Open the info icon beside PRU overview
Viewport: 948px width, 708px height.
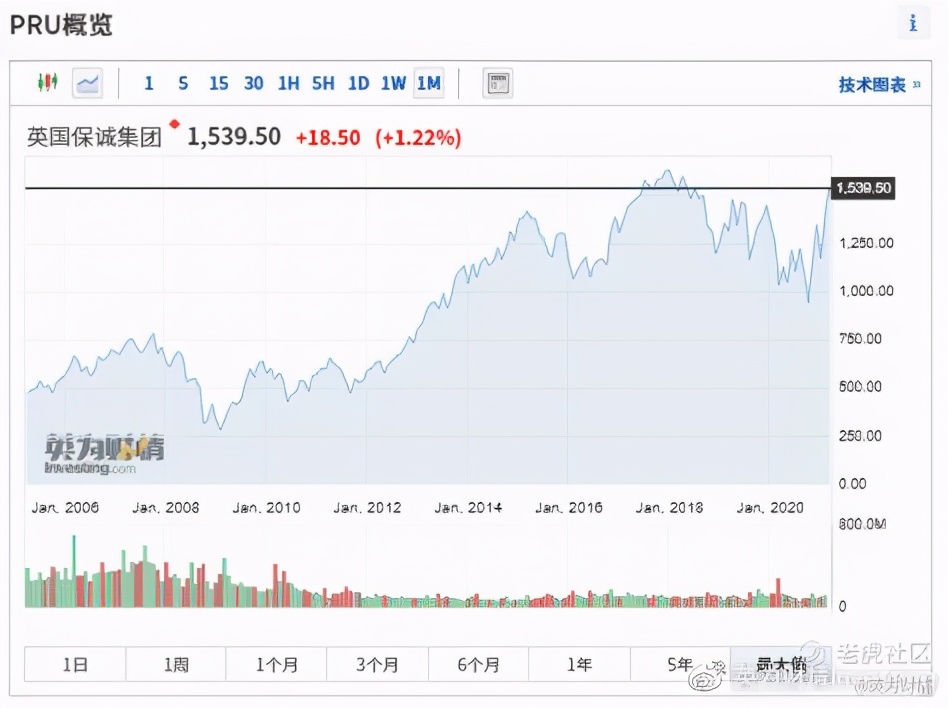[913, 23]
